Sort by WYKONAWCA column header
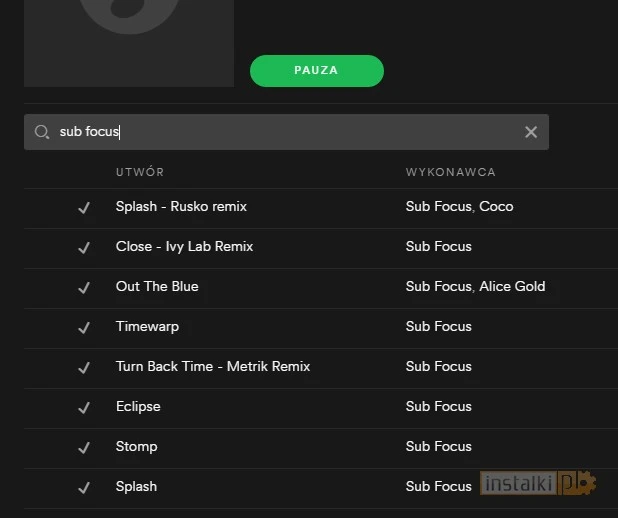Screen dimensions: 618x518 pos(450,172)
